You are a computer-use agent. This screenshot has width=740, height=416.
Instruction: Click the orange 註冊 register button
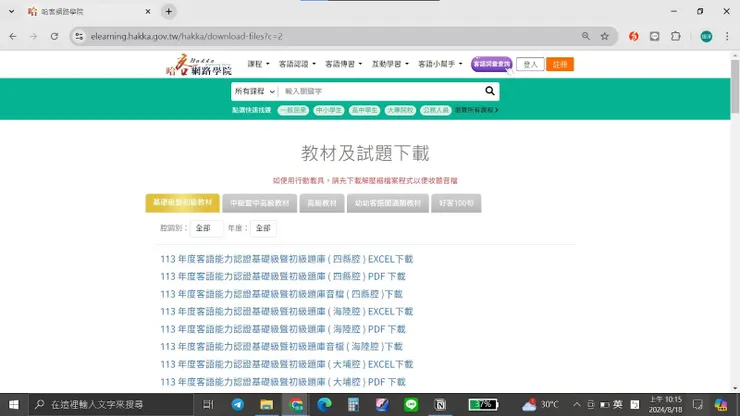(560, 64)
